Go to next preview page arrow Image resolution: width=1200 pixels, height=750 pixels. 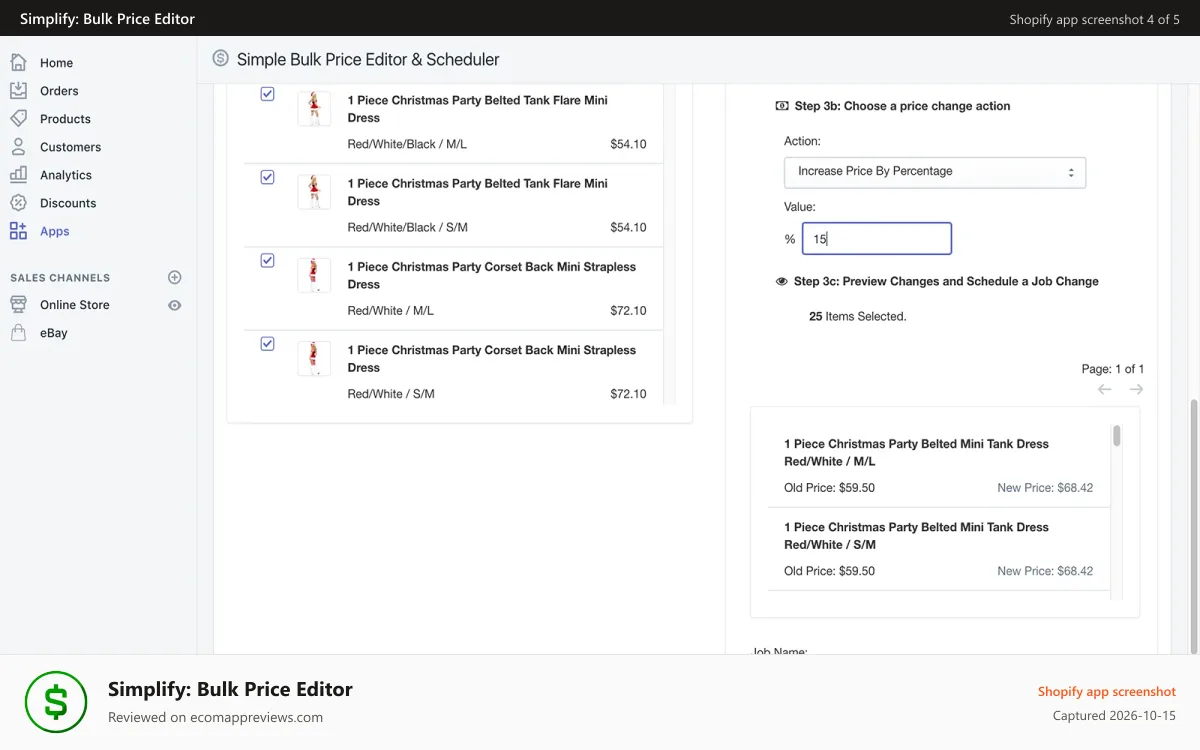1136,389
